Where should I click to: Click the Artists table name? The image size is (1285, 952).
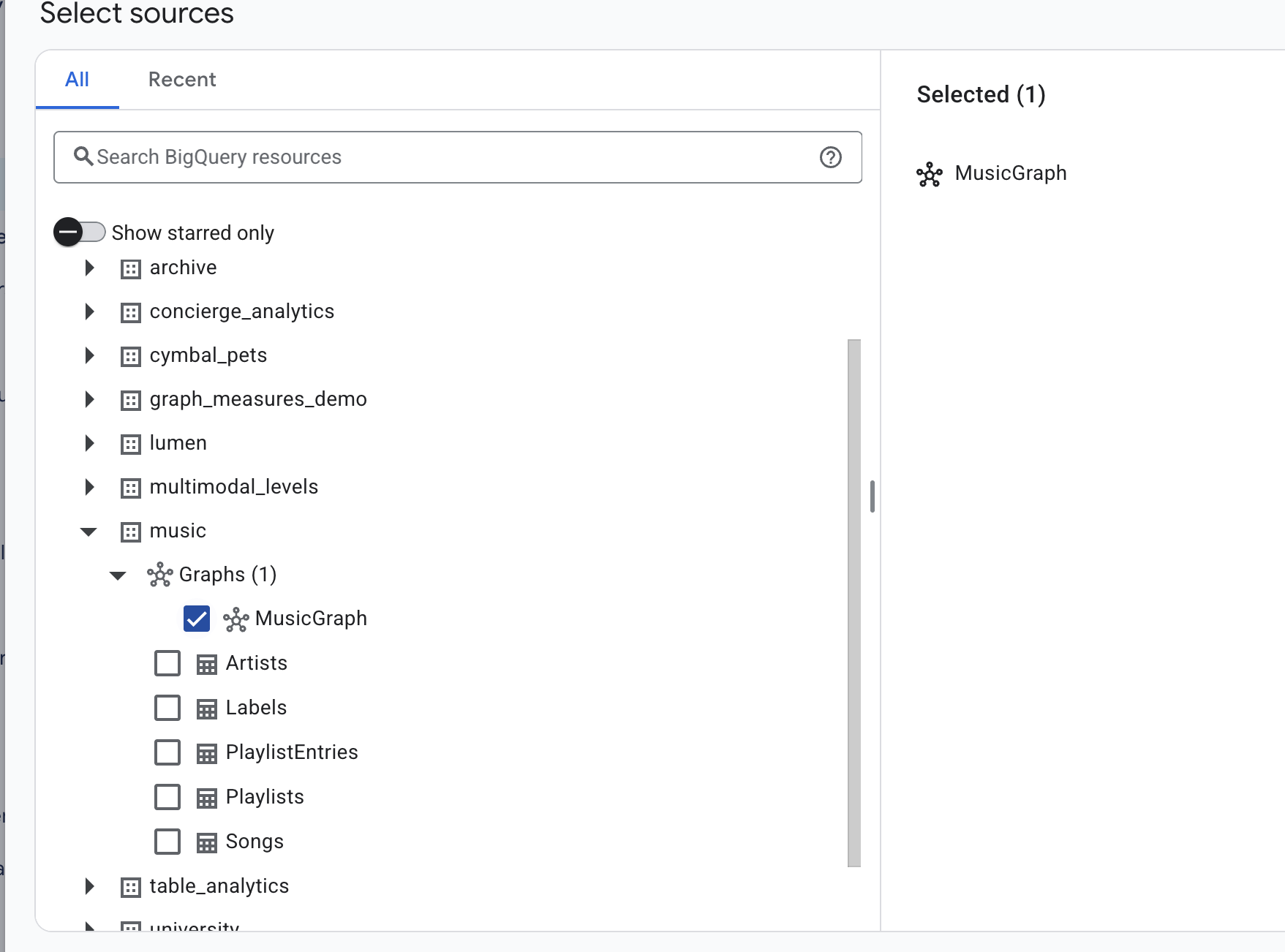click(x=257, y=663)
